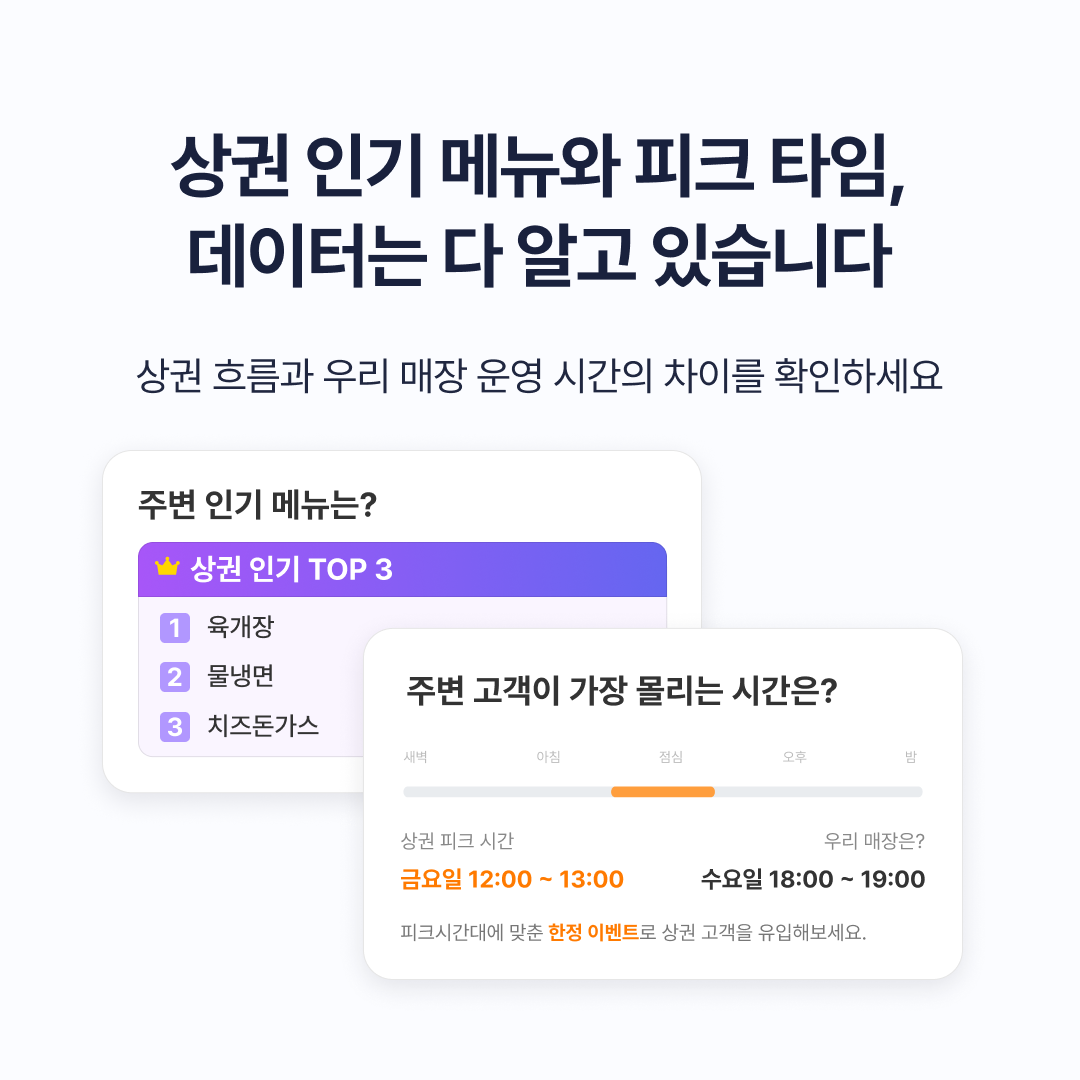Click the 점심 time label
This screenshot has height=1080, width=1080.
coord(670,757)
